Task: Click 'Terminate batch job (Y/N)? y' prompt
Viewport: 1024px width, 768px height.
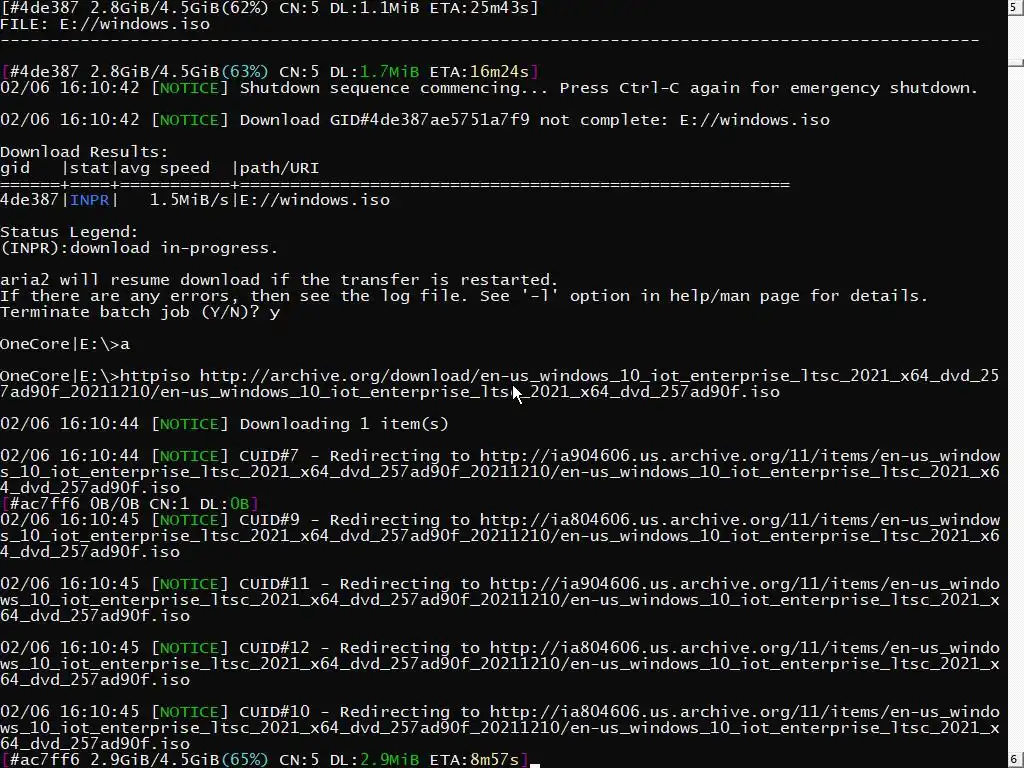Action: [140, 312]
